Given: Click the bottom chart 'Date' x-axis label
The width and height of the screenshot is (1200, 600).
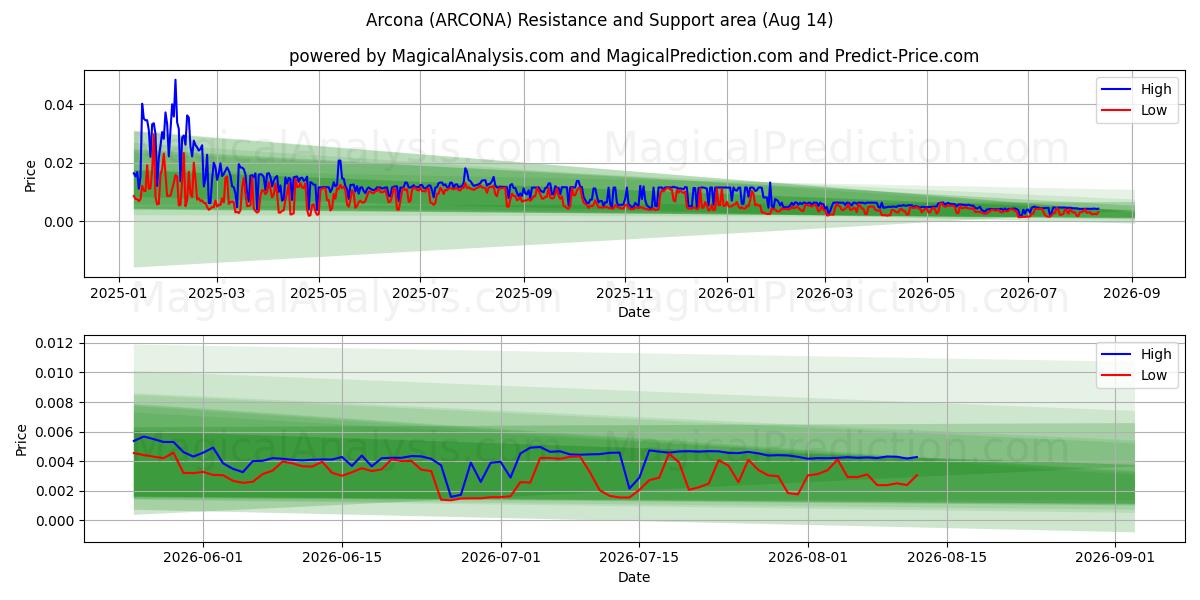Looking at the screenshot, I should (x=634, y=577).
